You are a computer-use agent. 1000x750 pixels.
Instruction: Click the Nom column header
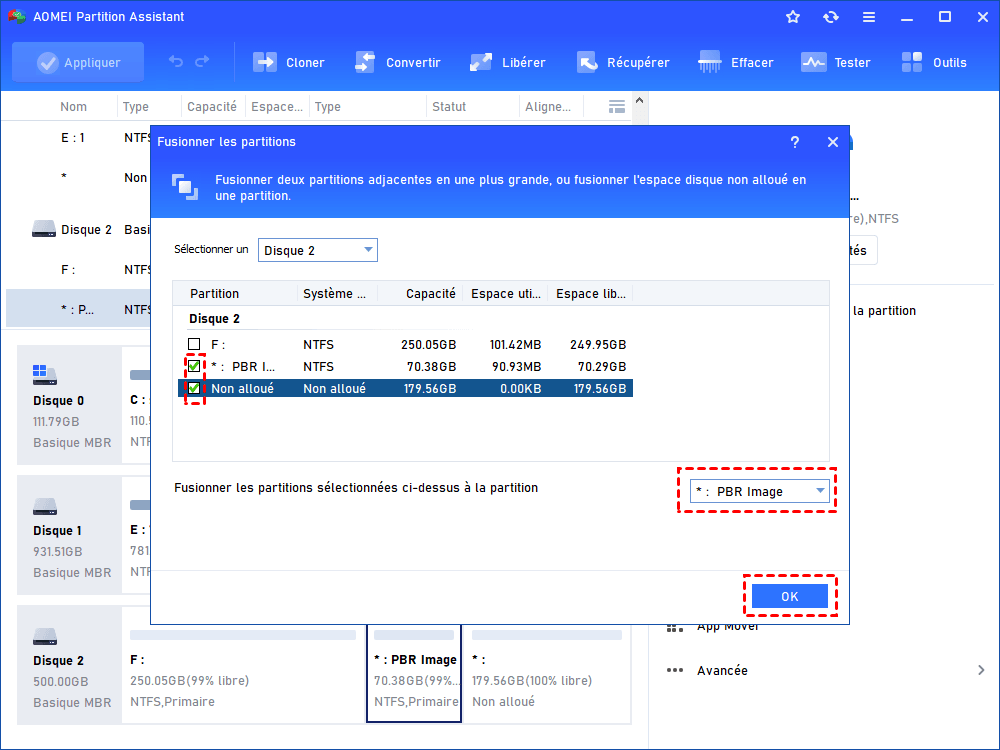73,107
